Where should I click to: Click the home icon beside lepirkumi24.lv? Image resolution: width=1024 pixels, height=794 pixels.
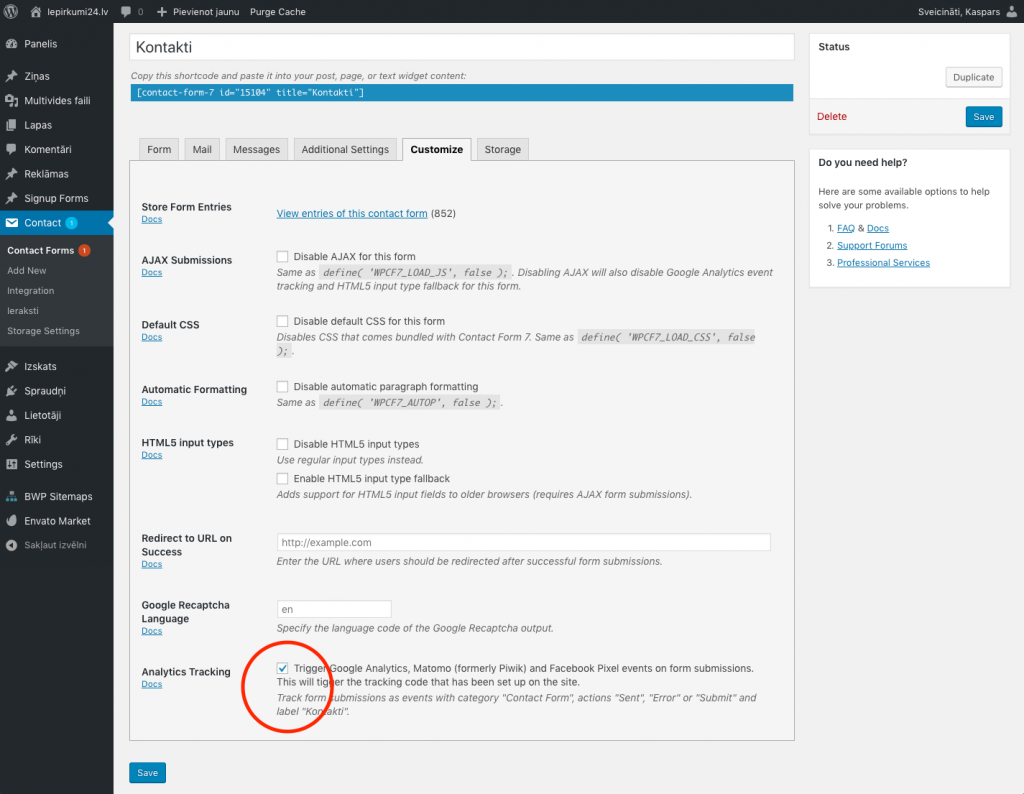[38, 12]
